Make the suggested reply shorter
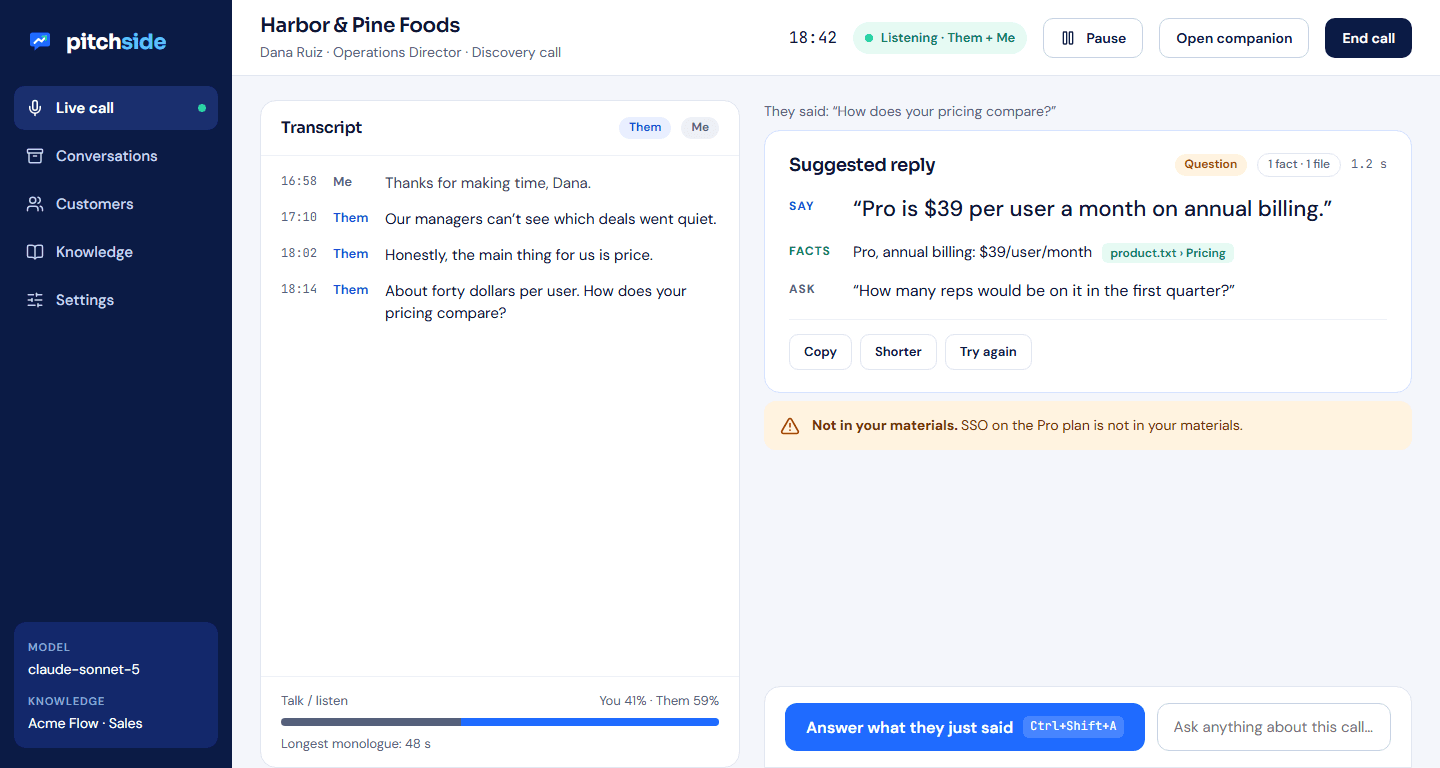The image size is (1440, 768). tap(898, 352)
